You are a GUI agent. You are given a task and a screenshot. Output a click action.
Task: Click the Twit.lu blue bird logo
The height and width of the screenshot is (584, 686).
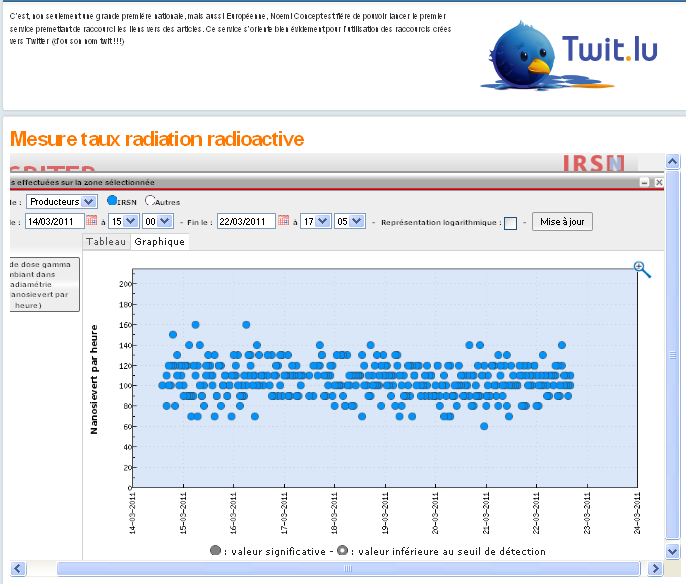pos(522,51)
